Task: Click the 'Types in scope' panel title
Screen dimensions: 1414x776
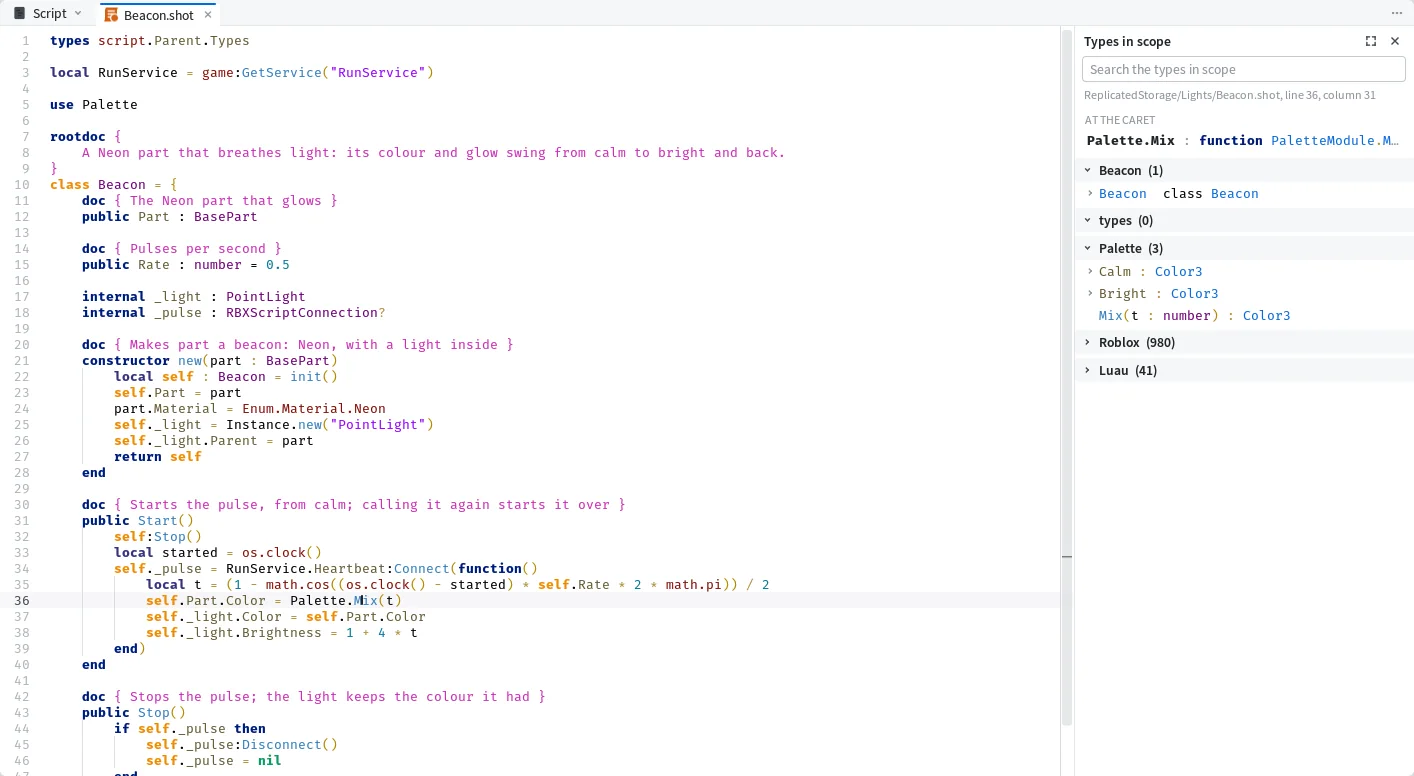Action: pyautogui.click(x=1127, y=41)
